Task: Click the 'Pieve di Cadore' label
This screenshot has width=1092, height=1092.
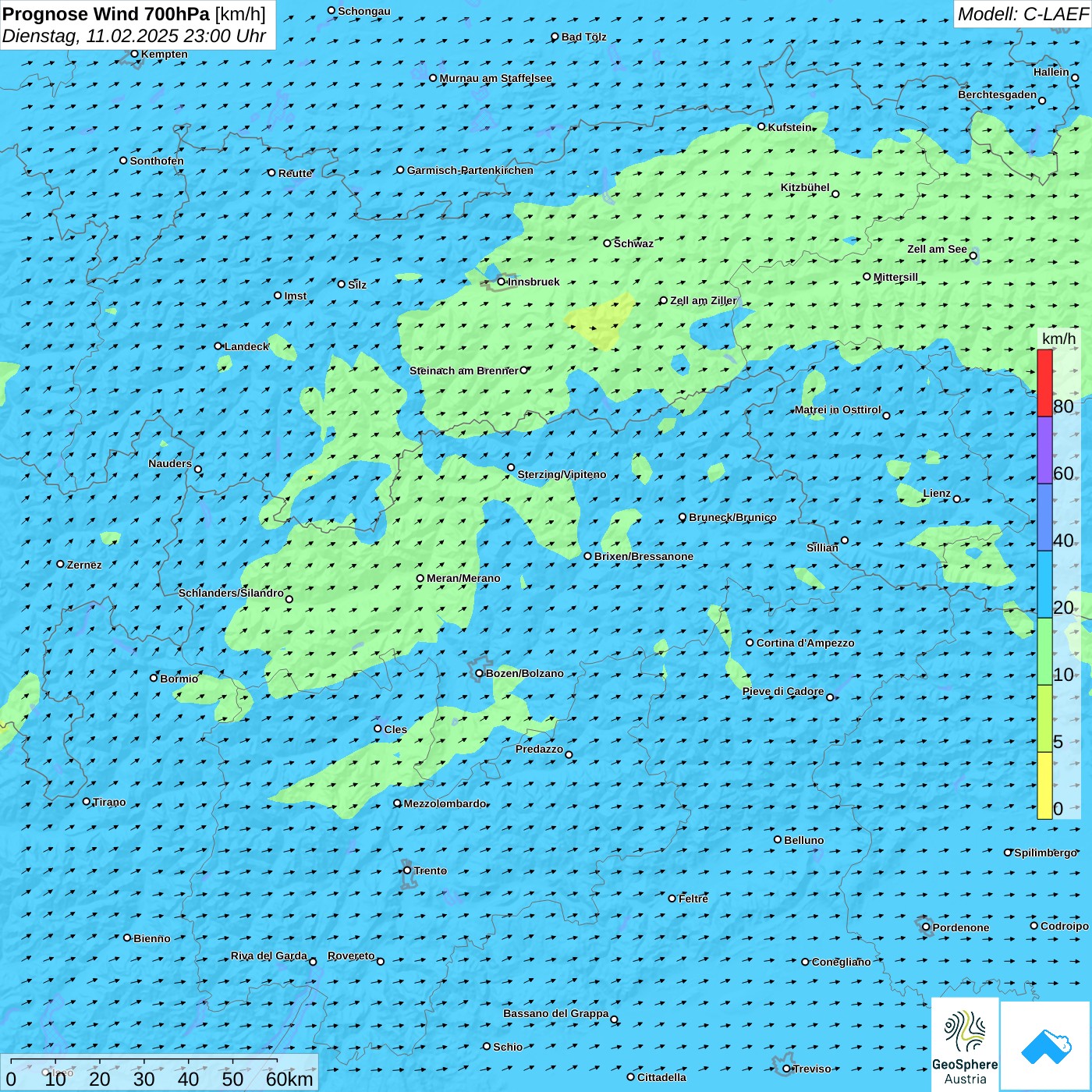Action: point(783,691)
